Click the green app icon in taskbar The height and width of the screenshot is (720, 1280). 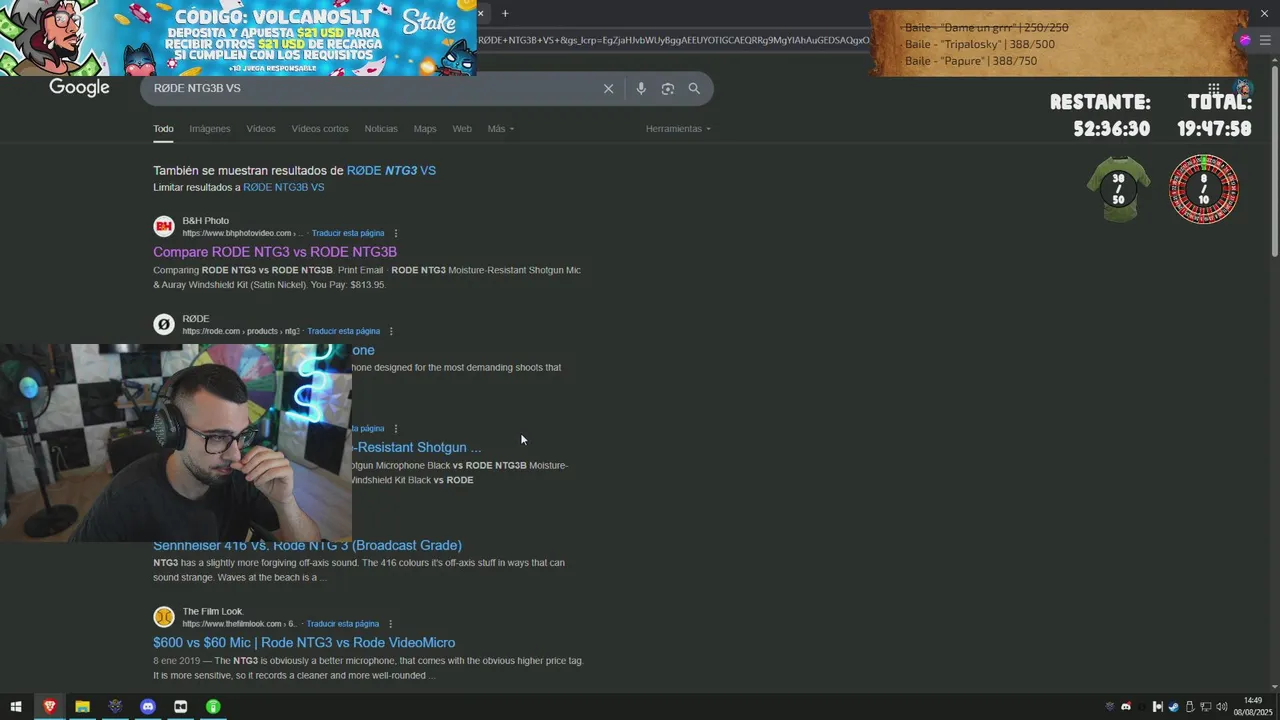point(213,707)
